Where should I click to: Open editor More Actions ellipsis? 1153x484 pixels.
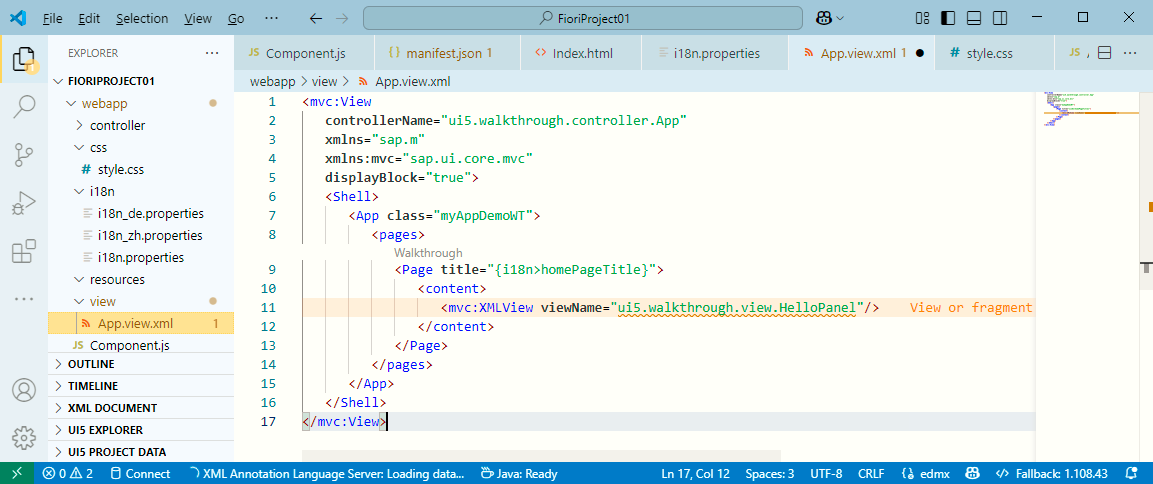click(1129, 53)
